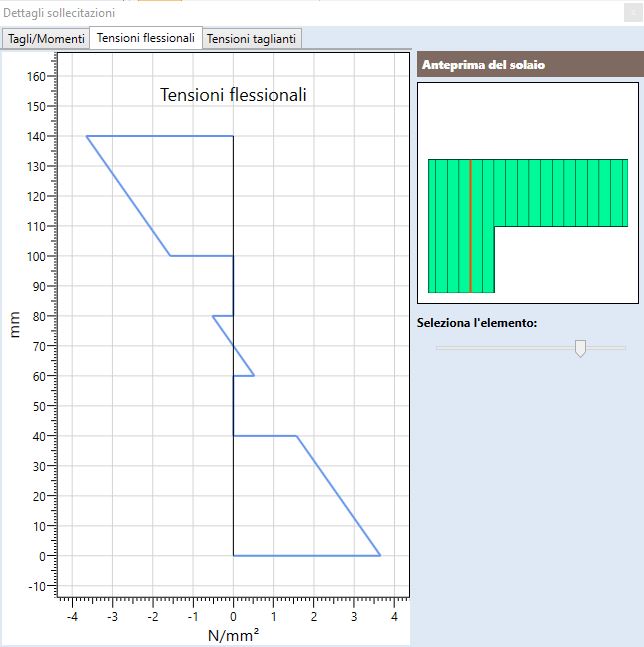Click the 4 value on horizontal axis

coord(394,617)
